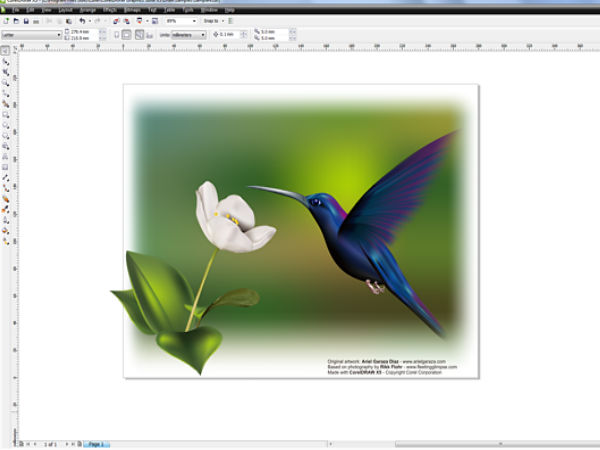Select the Parallel Dimension tool

click(x=5, y=178)
